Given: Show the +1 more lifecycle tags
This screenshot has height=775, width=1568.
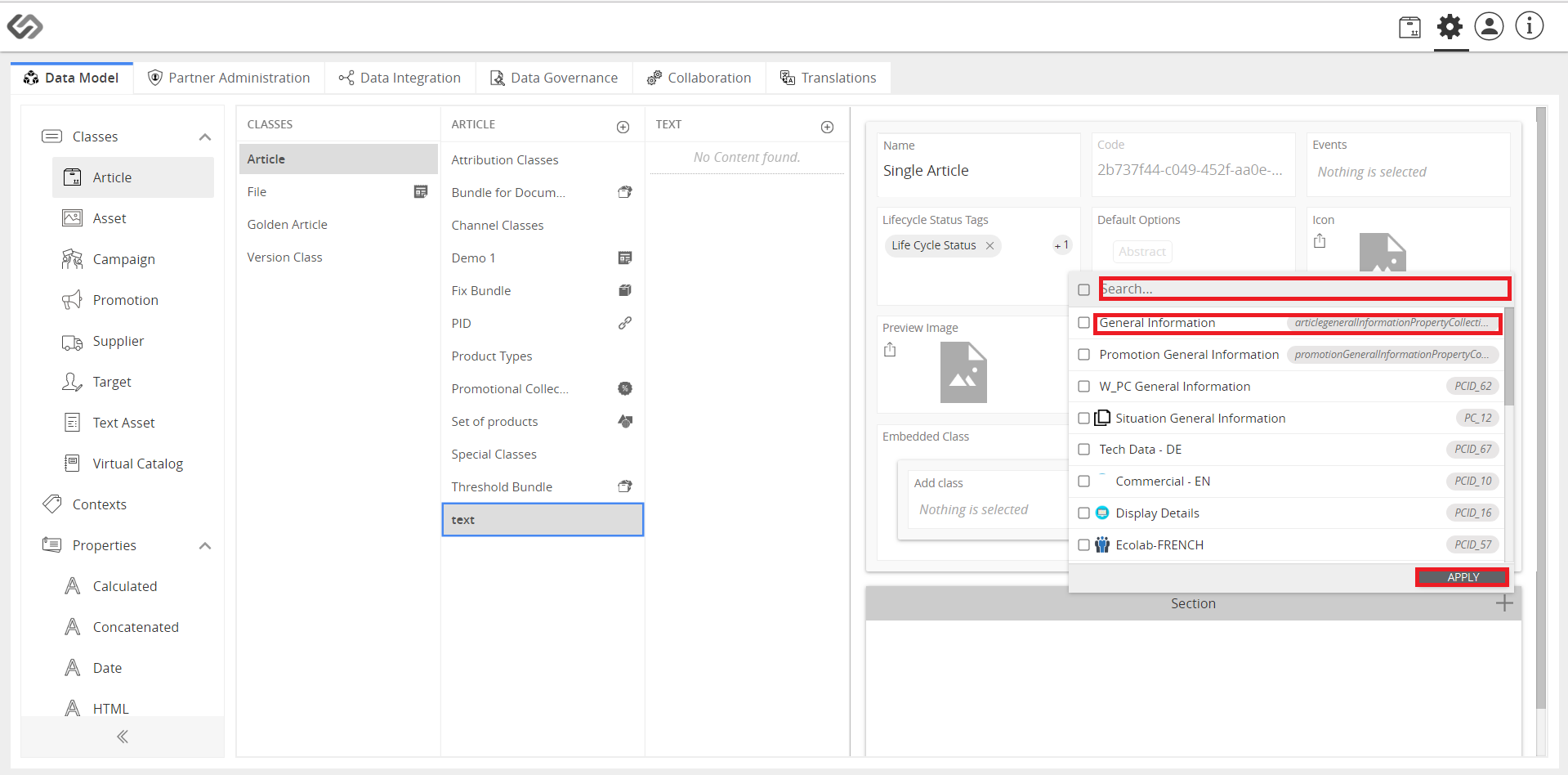Looking at the screenshot, I should tap(1061, 245).
